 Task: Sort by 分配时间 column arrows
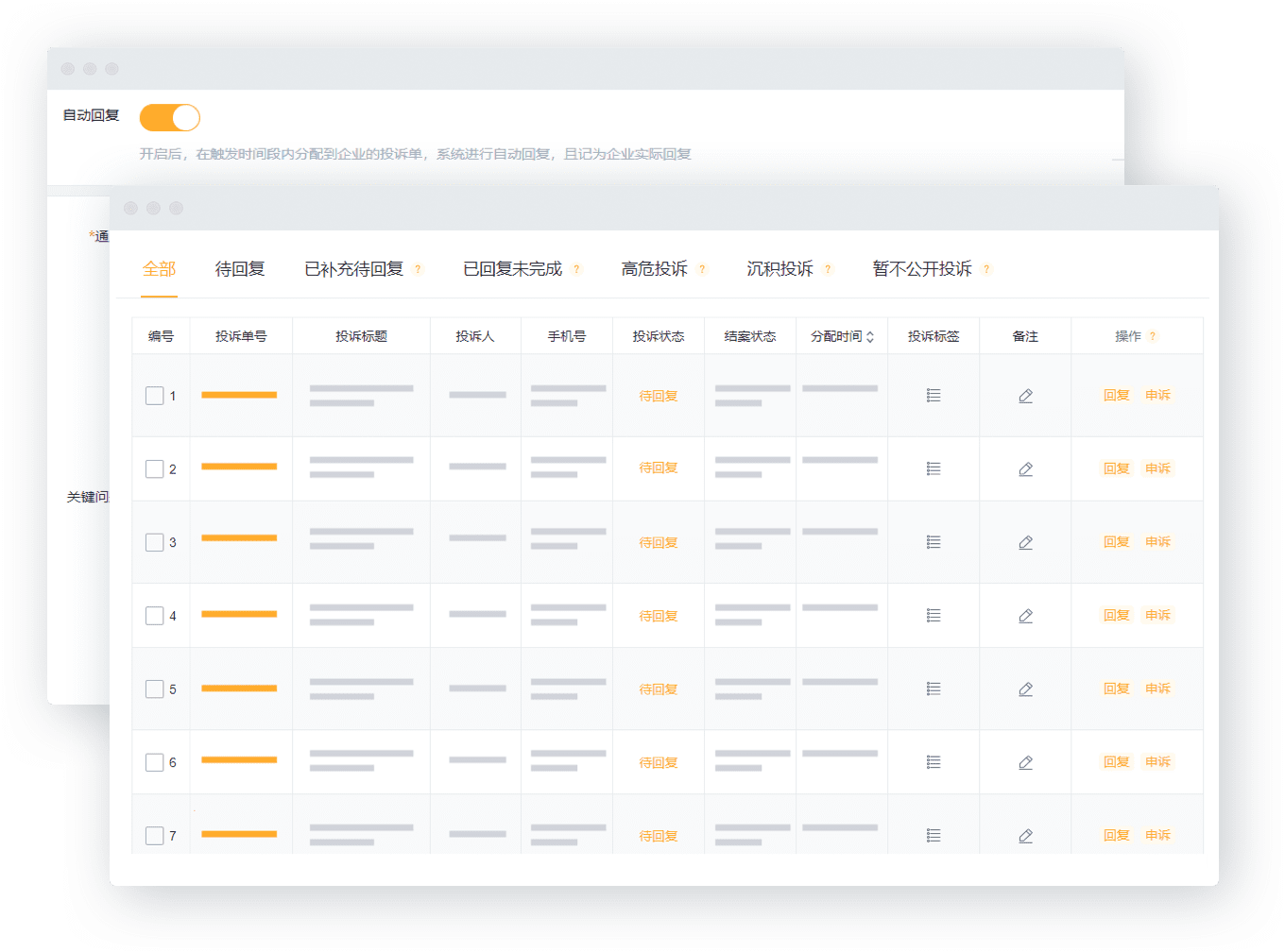coord(870,336)
